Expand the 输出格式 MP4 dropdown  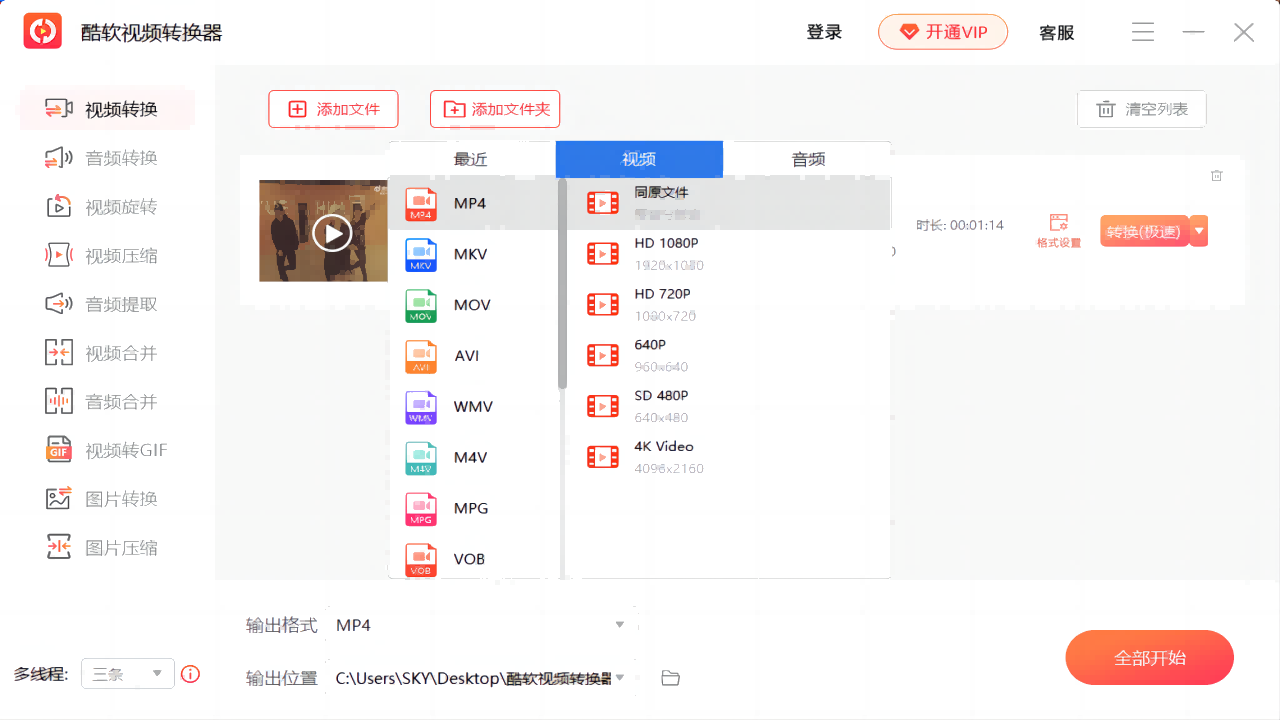(x=619, y=625)
